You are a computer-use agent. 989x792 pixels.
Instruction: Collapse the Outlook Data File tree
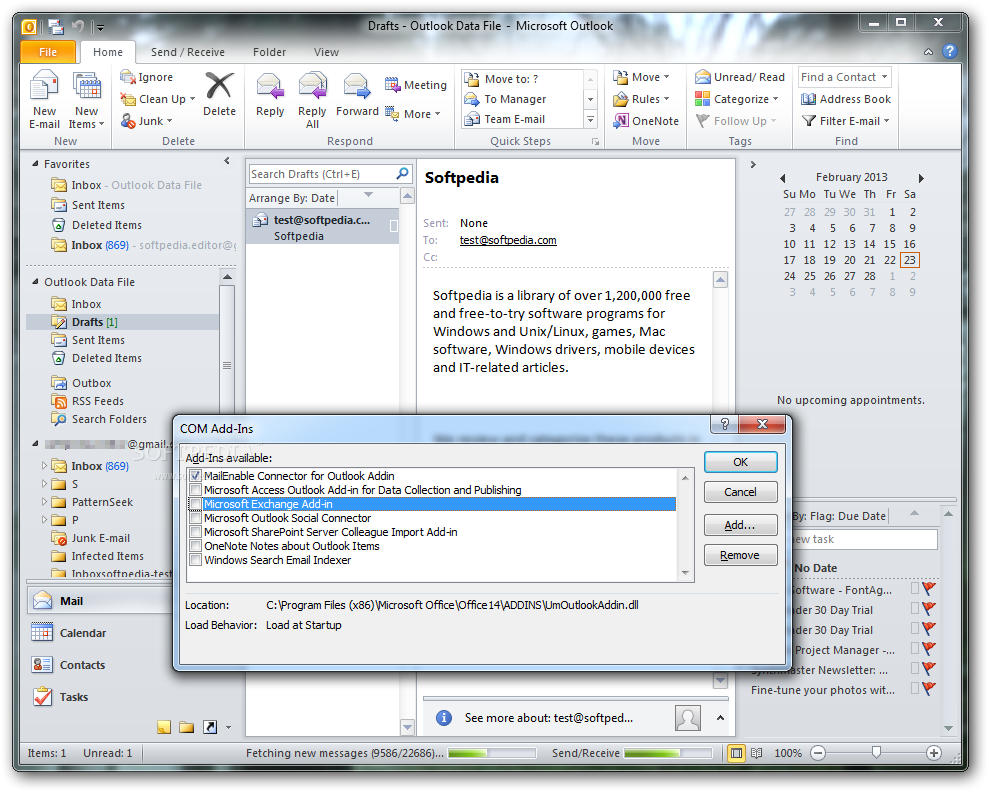click(x=35, y=281)
